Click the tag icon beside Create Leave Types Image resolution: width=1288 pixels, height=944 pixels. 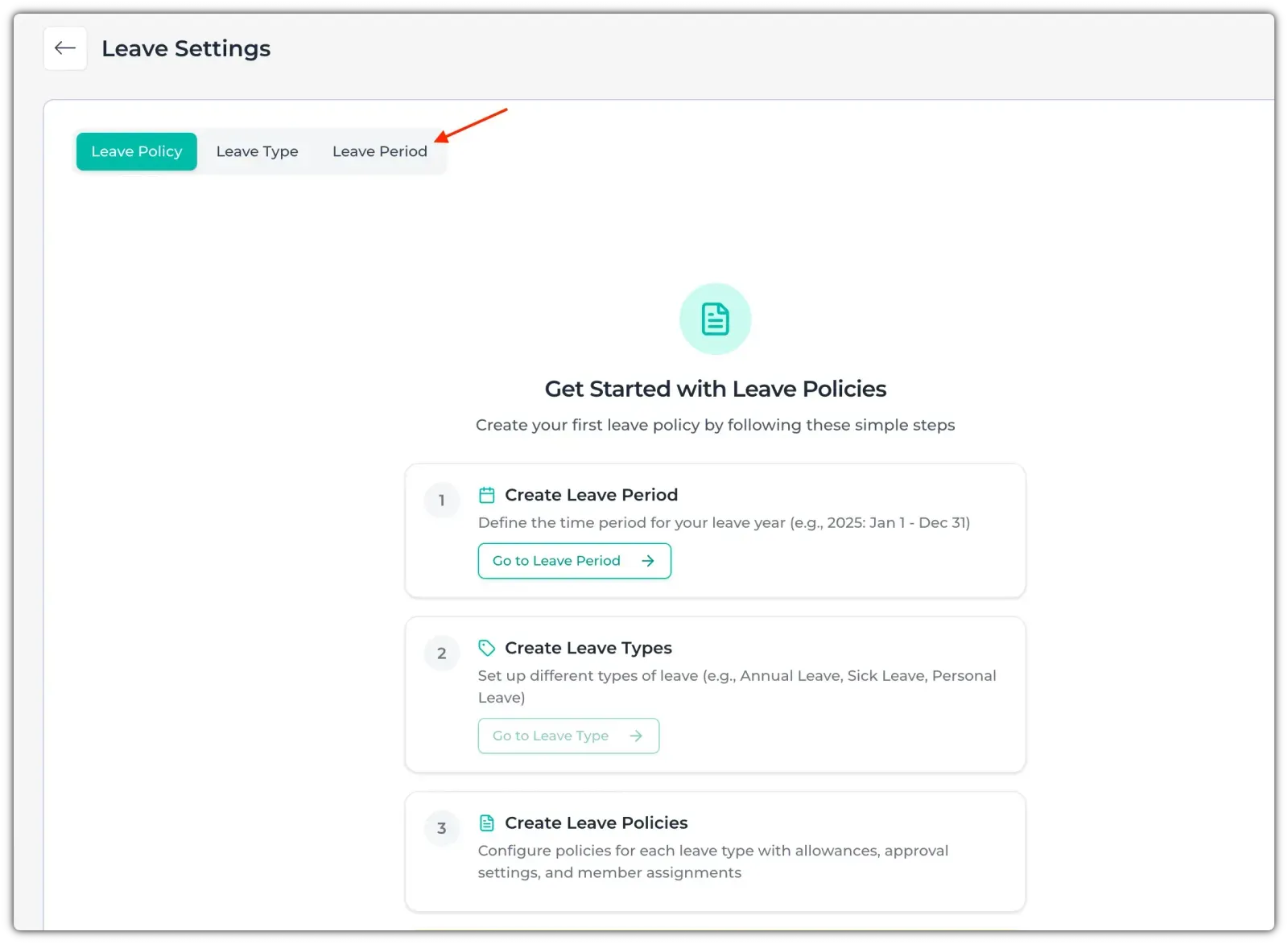[x=487, y=648]
